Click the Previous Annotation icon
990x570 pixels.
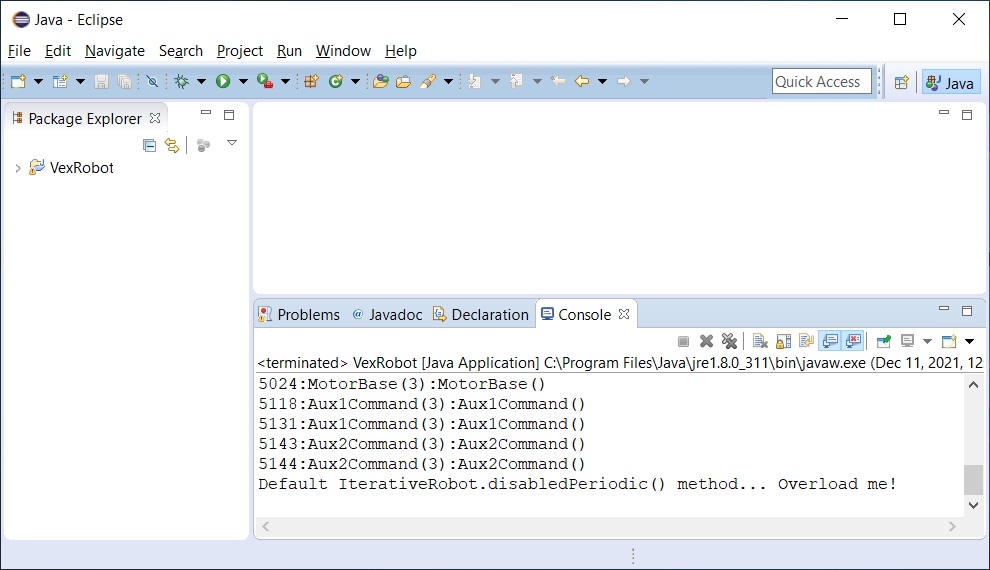516,81
